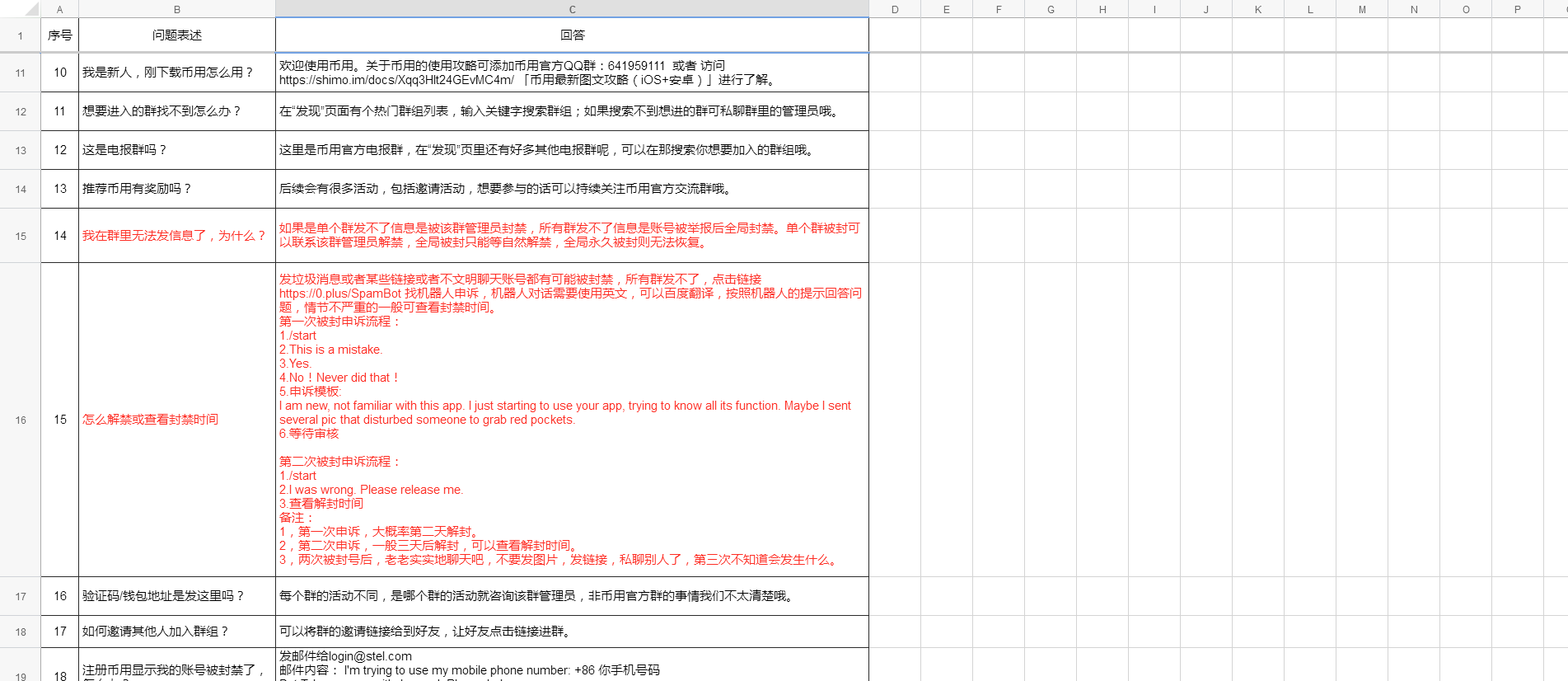Viewport: 1568px width, 681px height.
Task: Click red answer about 单个群发不了信息
Action: click(572, 236)
